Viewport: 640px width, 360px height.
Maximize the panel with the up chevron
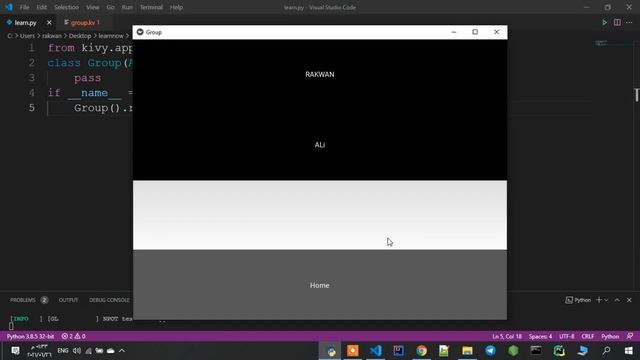point(617,300)
